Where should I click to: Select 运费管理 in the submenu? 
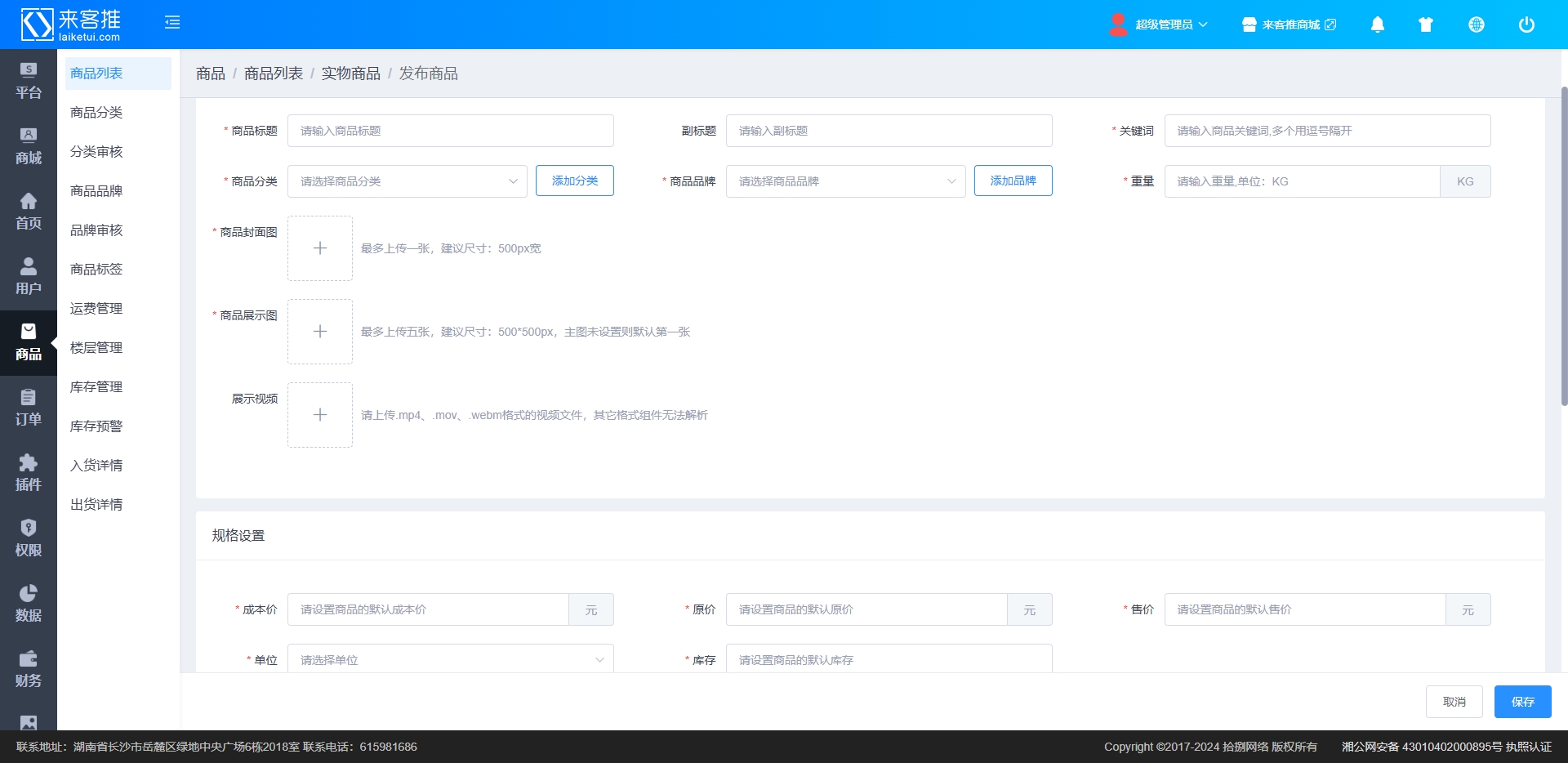pyautogui.click(x=96, y=309)
